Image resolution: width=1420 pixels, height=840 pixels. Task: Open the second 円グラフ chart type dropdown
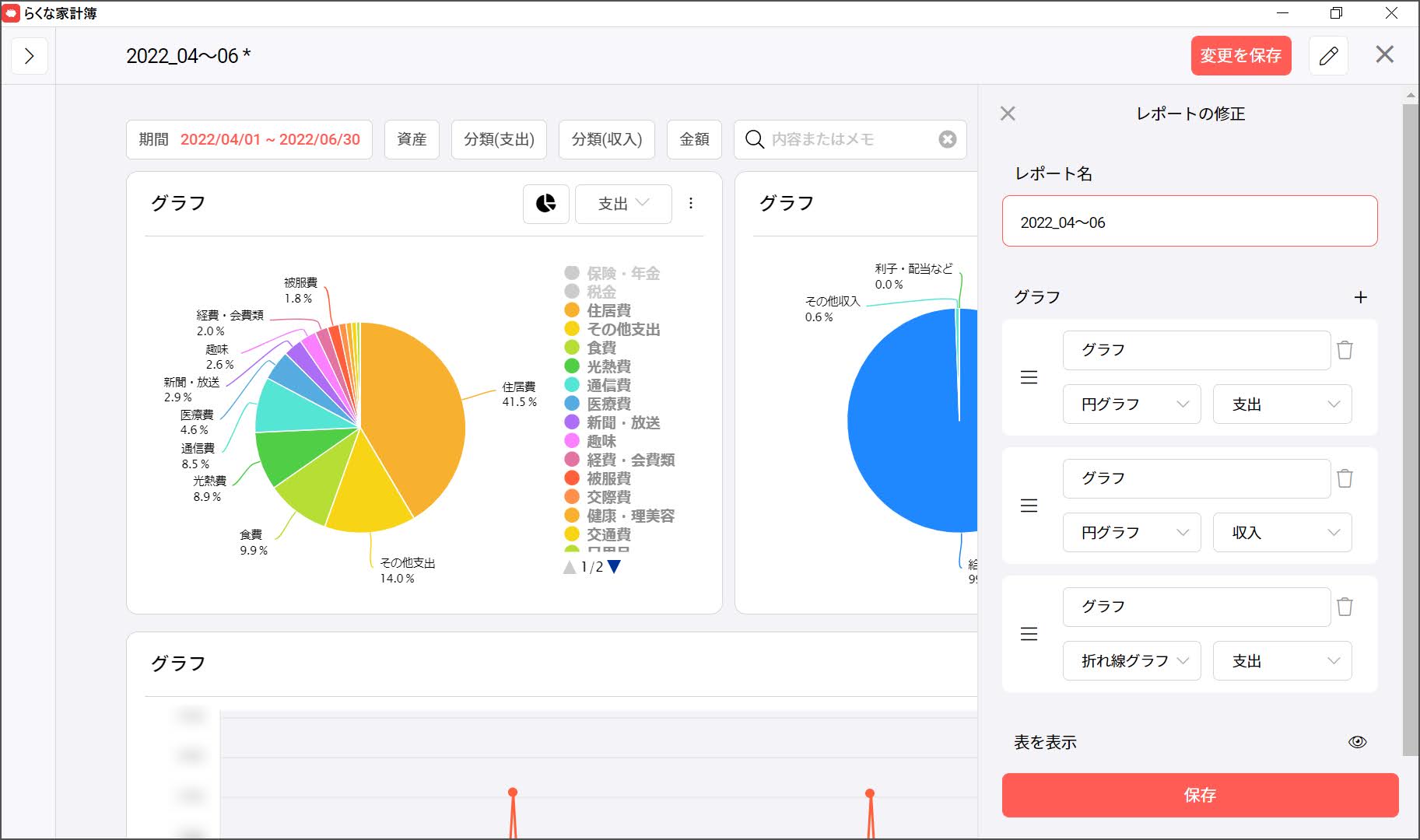click(x=1132, y=533)
